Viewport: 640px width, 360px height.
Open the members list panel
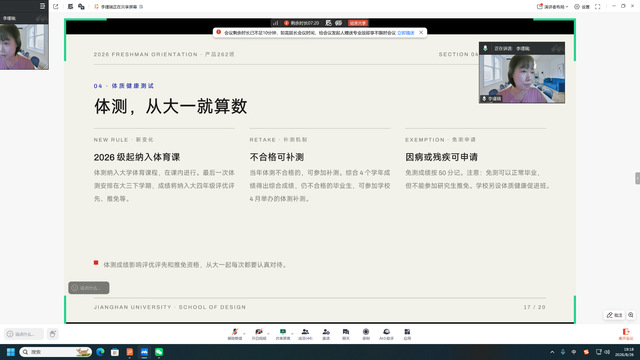pos(305,334)
